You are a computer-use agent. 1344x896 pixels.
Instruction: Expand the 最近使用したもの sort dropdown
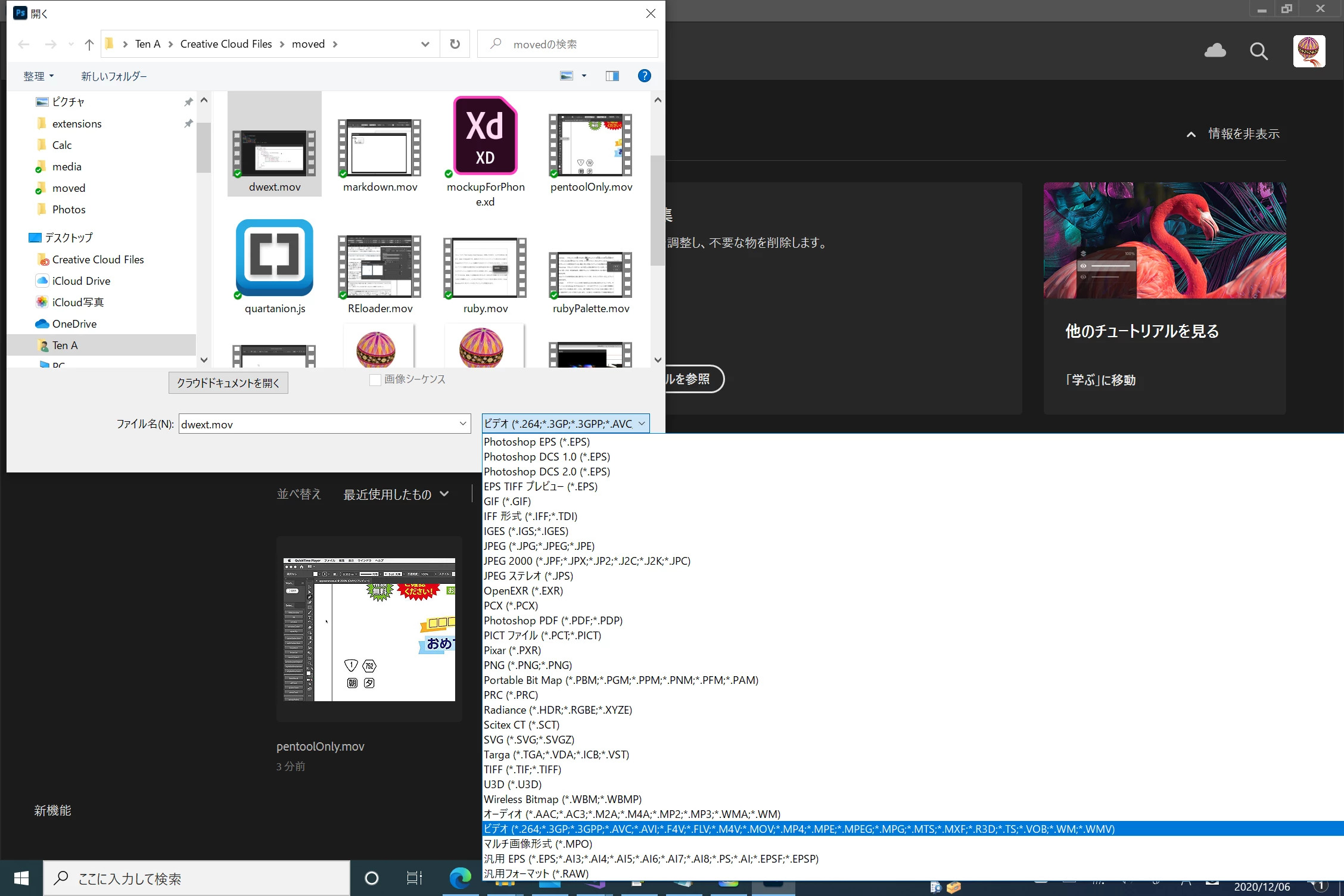tap(396, 494)
